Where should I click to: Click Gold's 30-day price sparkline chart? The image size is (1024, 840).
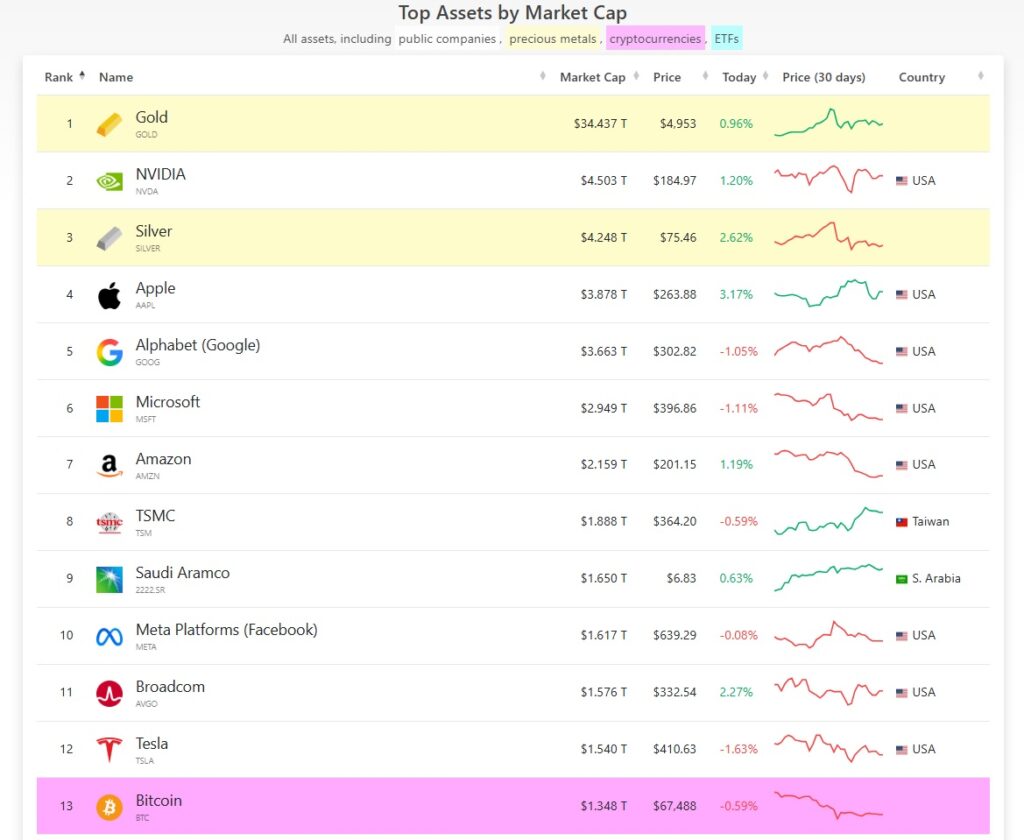pyautogui.click(x=826, y=122)
